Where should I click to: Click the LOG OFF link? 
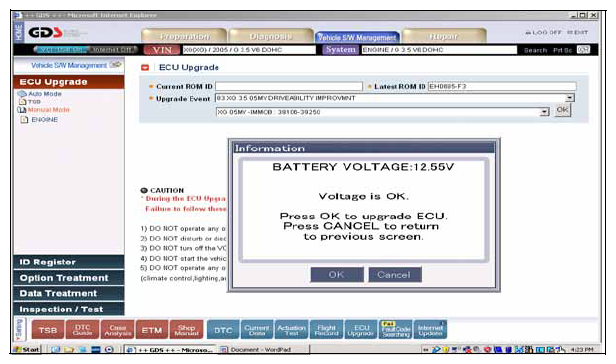click(544, 32)
